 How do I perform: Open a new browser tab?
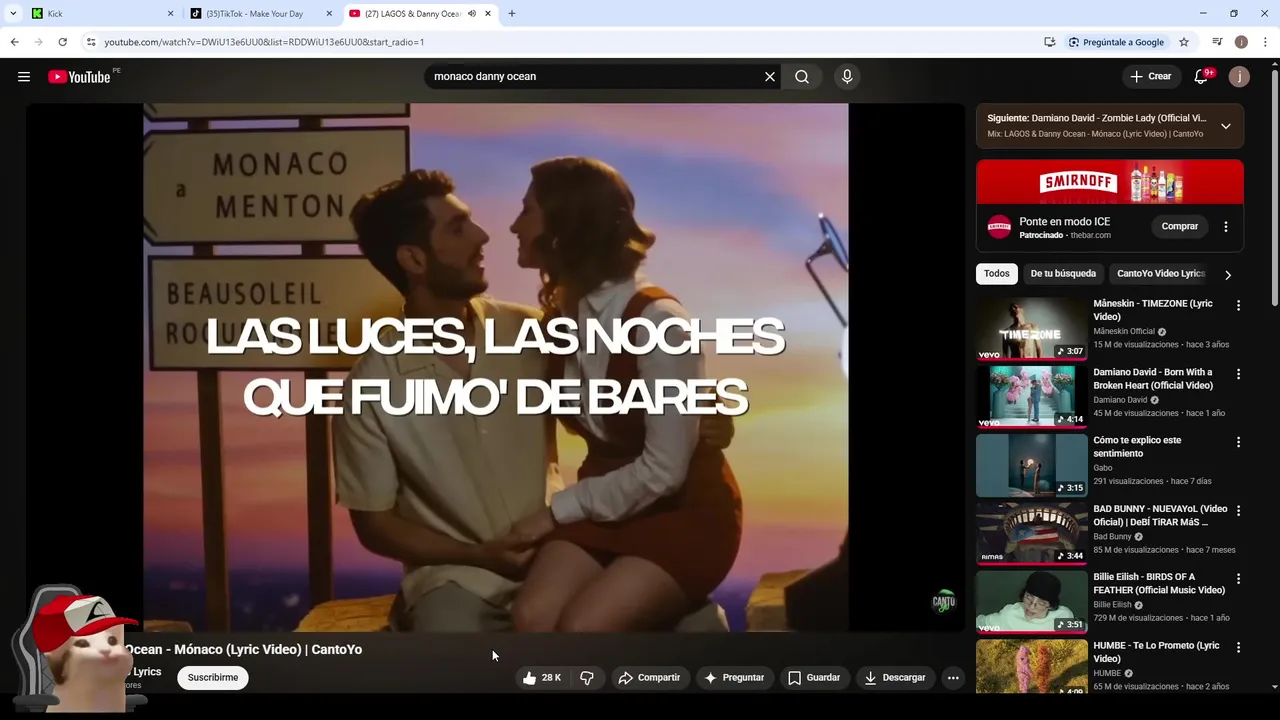tap(512, 14)
